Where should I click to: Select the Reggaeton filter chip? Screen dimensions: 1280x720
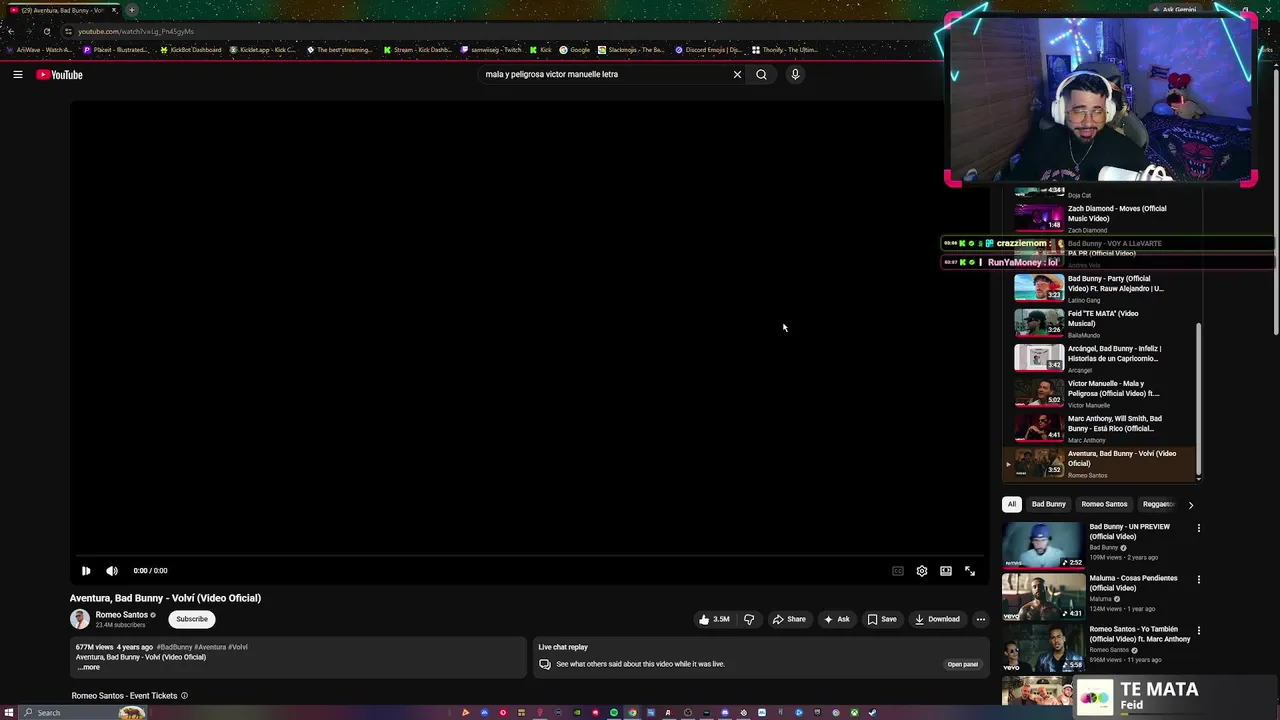point(1158,504)
